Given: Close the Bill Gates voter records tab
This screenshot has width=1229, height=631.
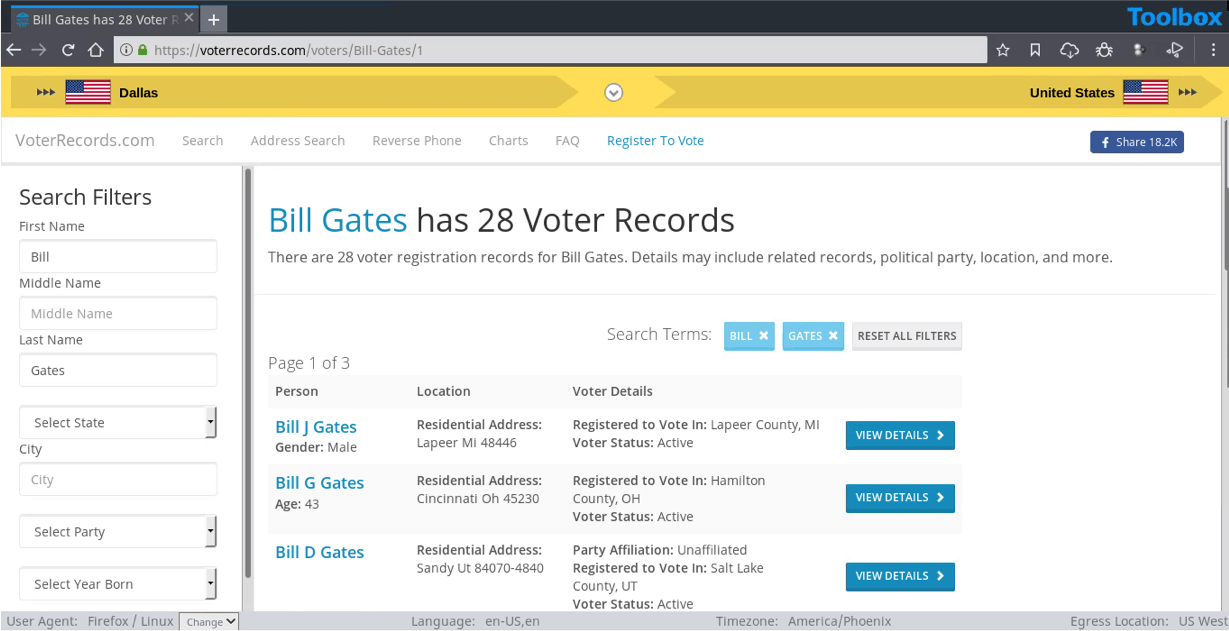Looking at the screenshot, I should point(189,18).
